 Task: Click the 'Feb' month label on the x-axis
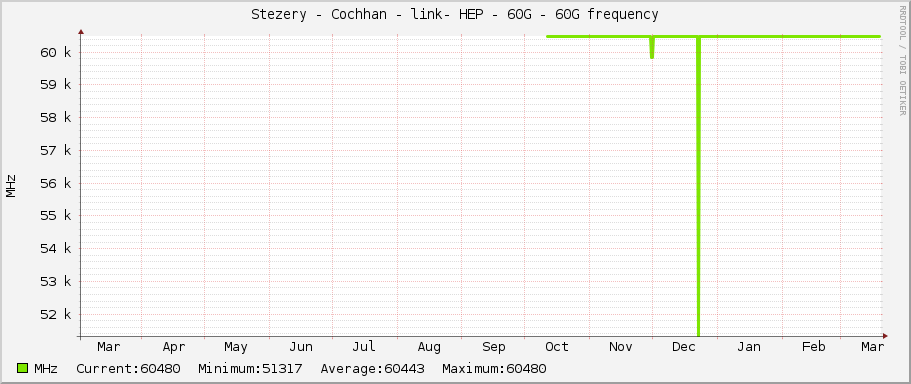pyautogui.click(x=813, y=347)
